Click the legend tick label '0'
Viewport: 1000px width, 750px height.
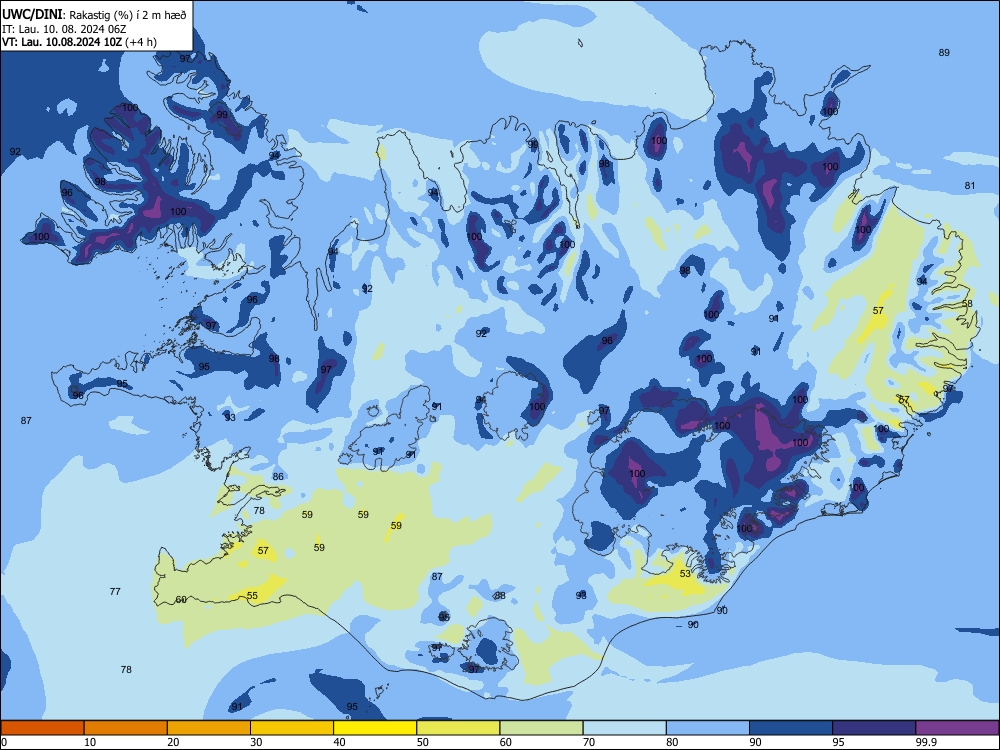click(x=3, y=742)
